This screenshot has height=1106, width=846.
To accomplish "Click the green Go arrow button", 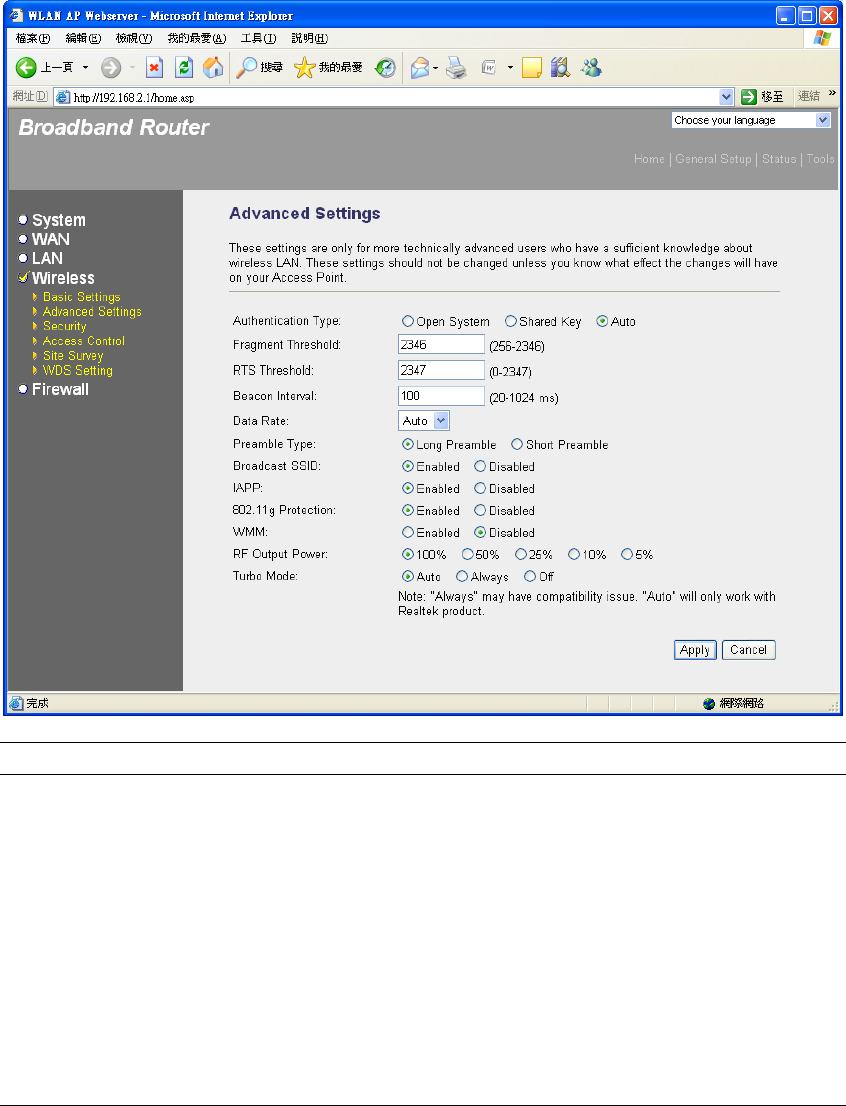I will click(749, 97).
